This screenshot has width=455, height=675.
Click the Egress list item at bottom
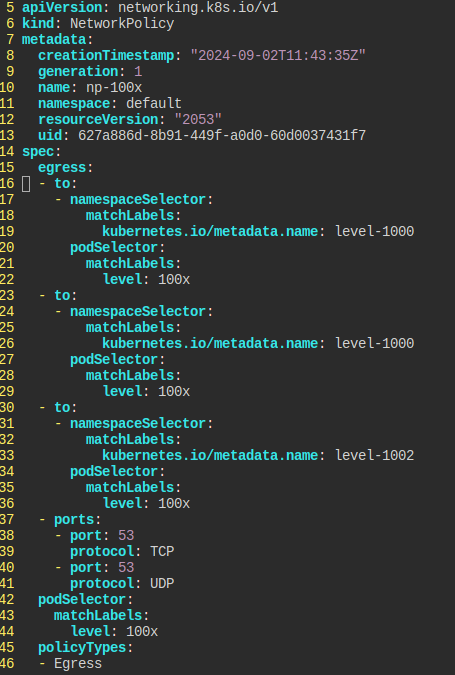78,663
